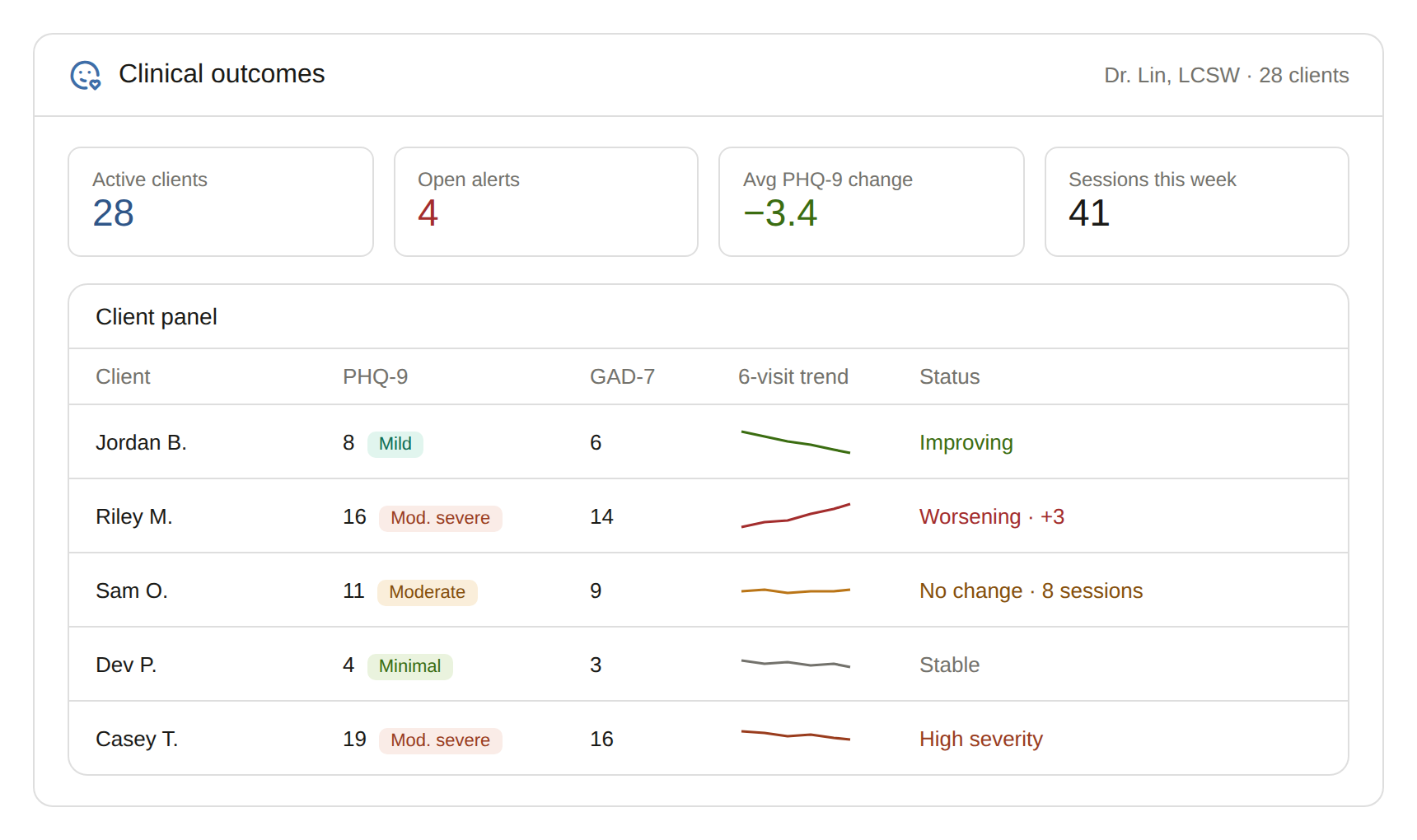
Task: Click Riley M.'s Mod. severe badge
Action: (441, 518)
